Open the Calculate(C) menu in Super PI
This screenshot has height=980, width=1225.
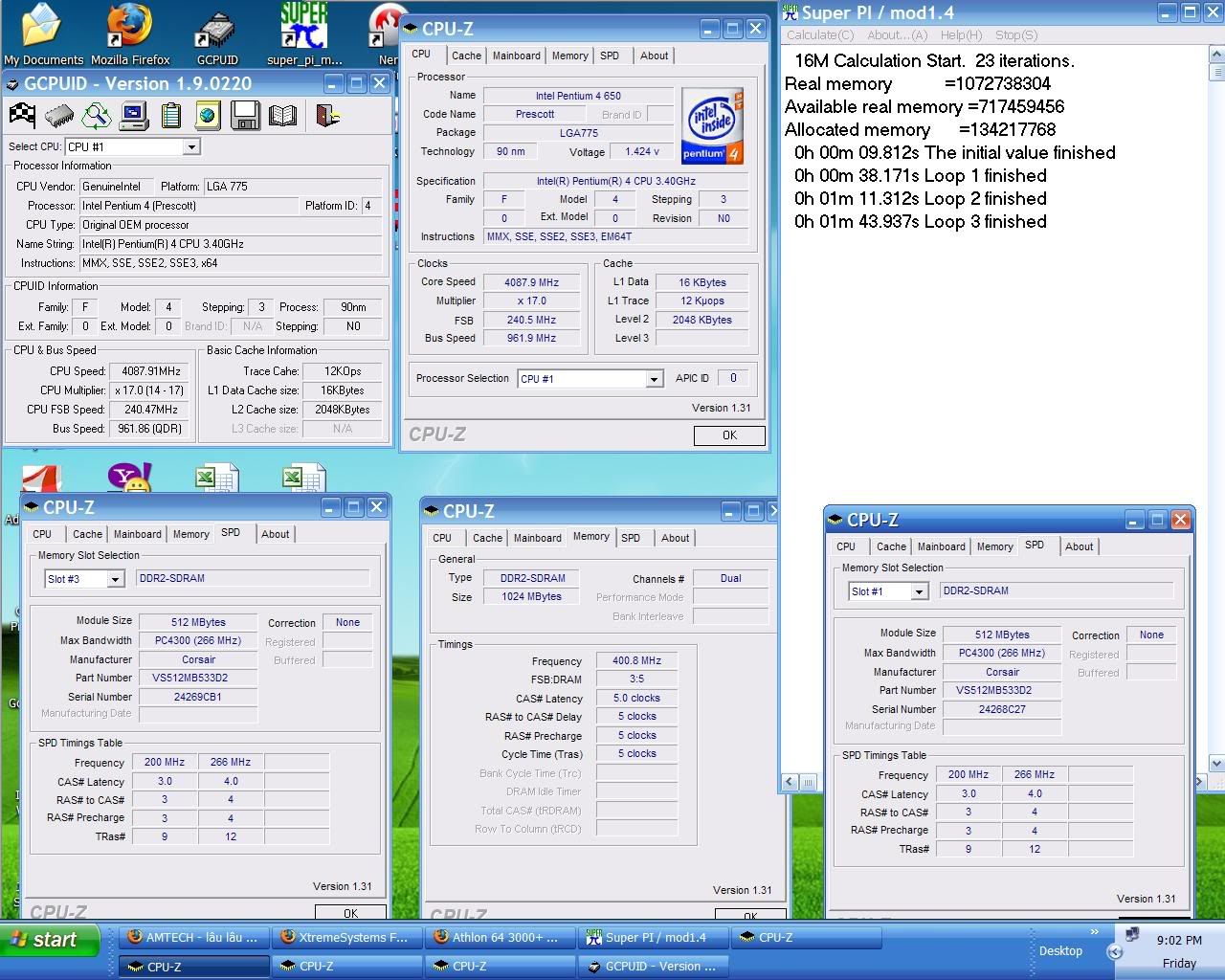pos(819,35)
